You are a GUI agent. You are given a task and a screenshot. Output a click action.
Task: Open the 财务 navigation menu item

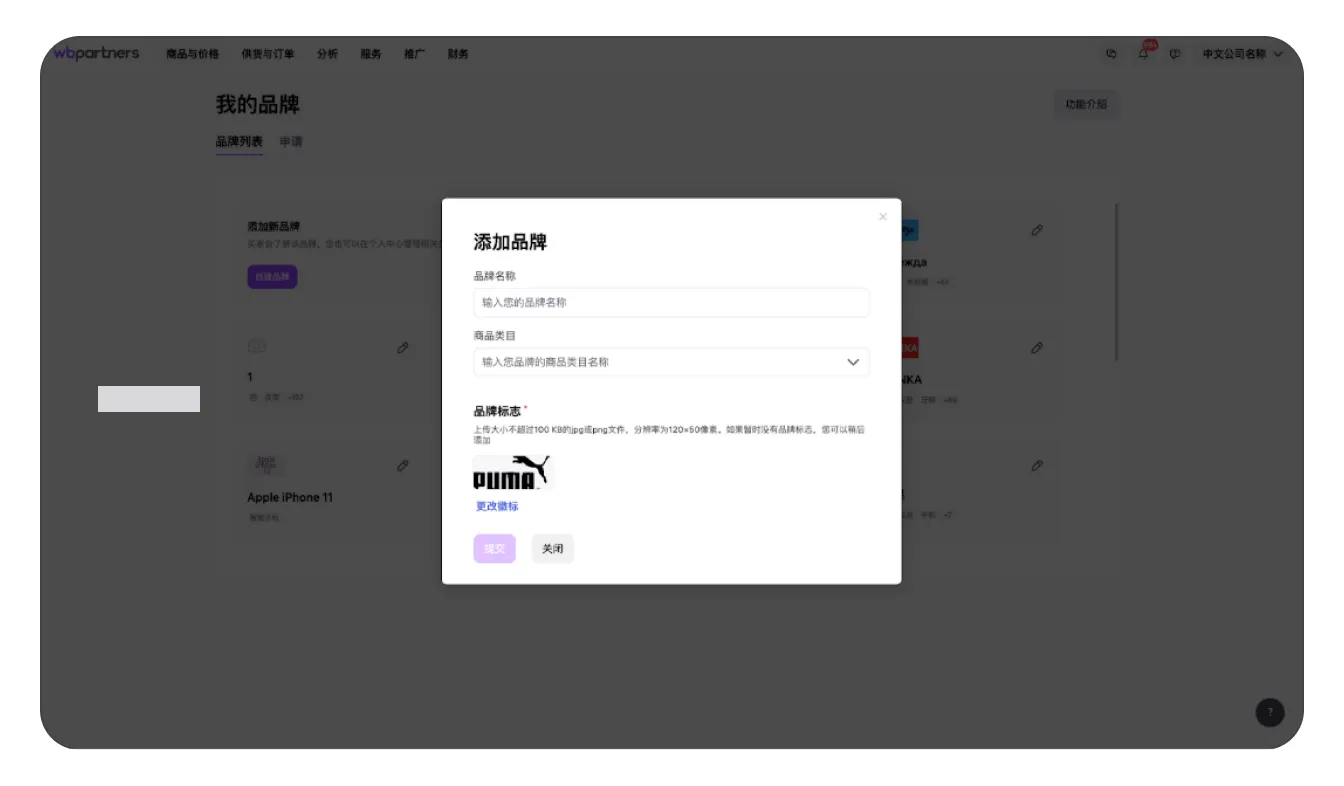pos(457,54)
